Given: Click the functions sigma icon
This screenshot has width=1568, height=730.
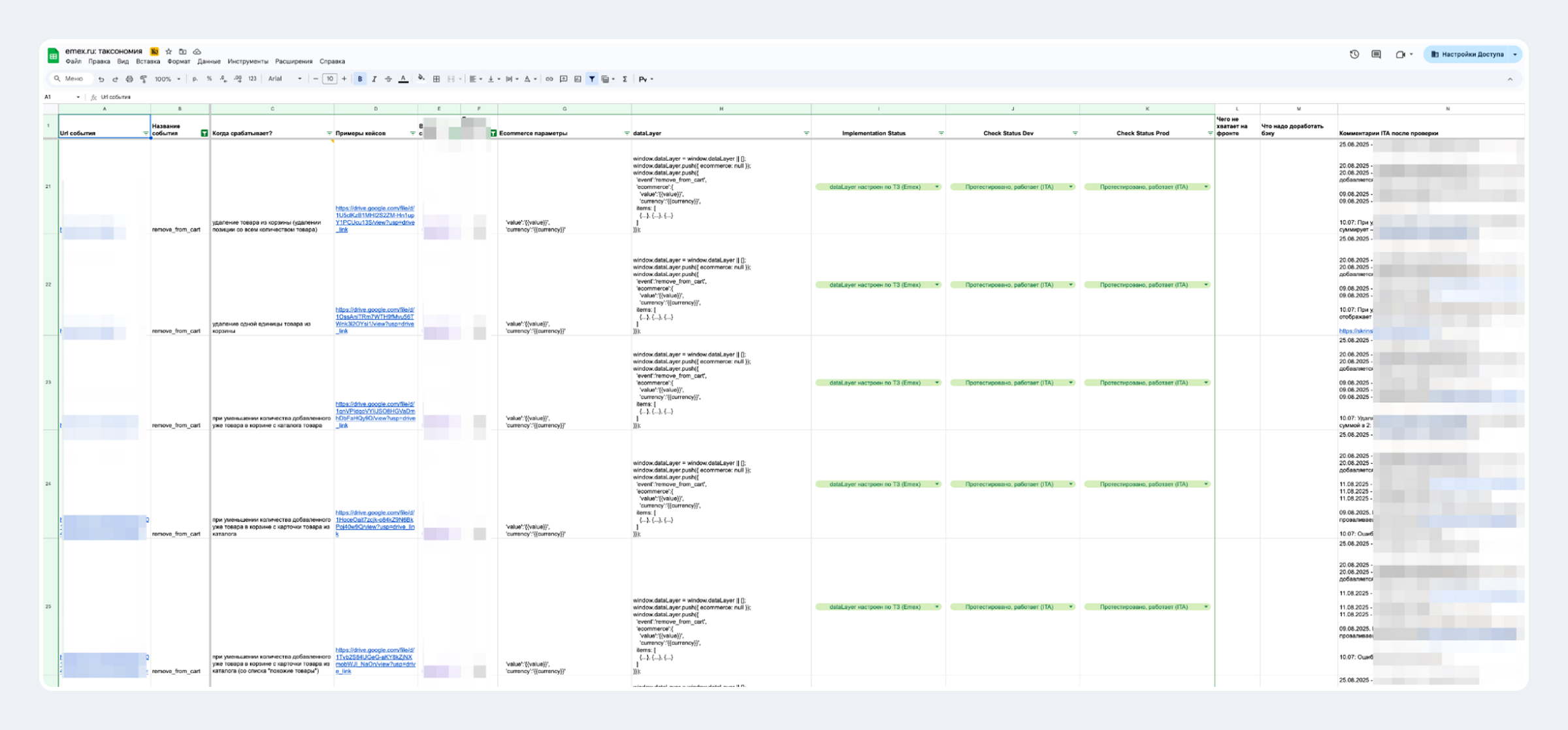Looking at the screenshot, I should coord(625,79).
